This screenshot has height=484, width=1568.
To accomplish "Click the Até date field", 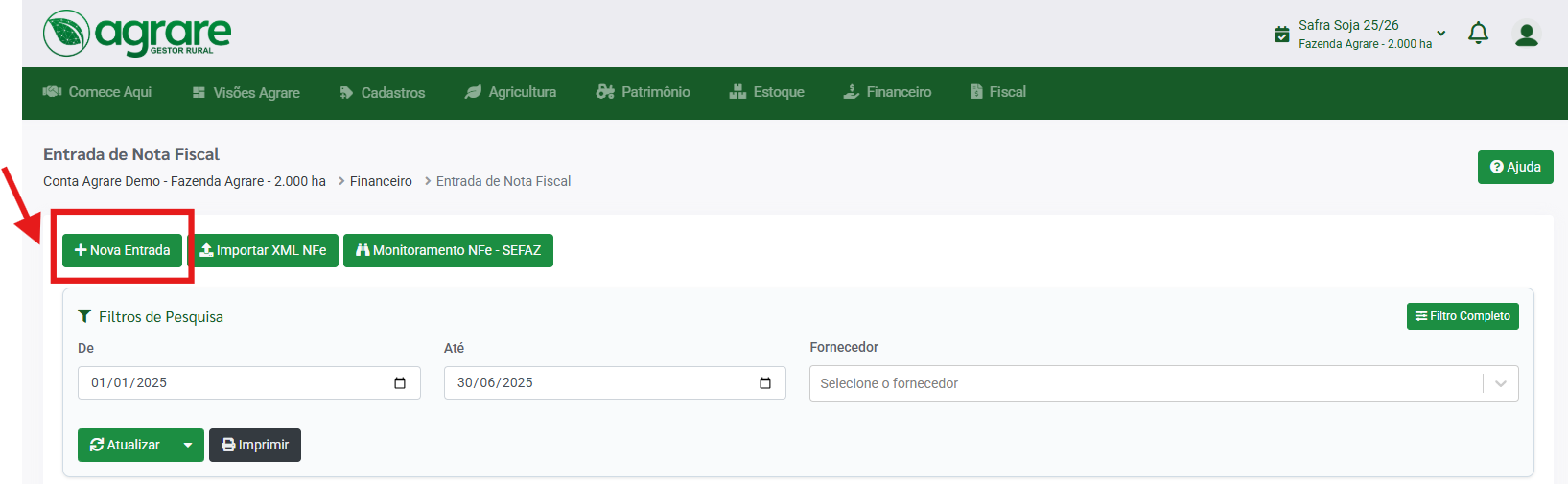I will (615, 382).
